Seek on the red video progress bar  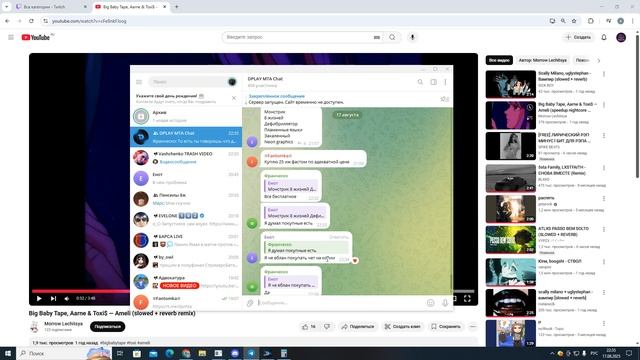click(81, 291)
